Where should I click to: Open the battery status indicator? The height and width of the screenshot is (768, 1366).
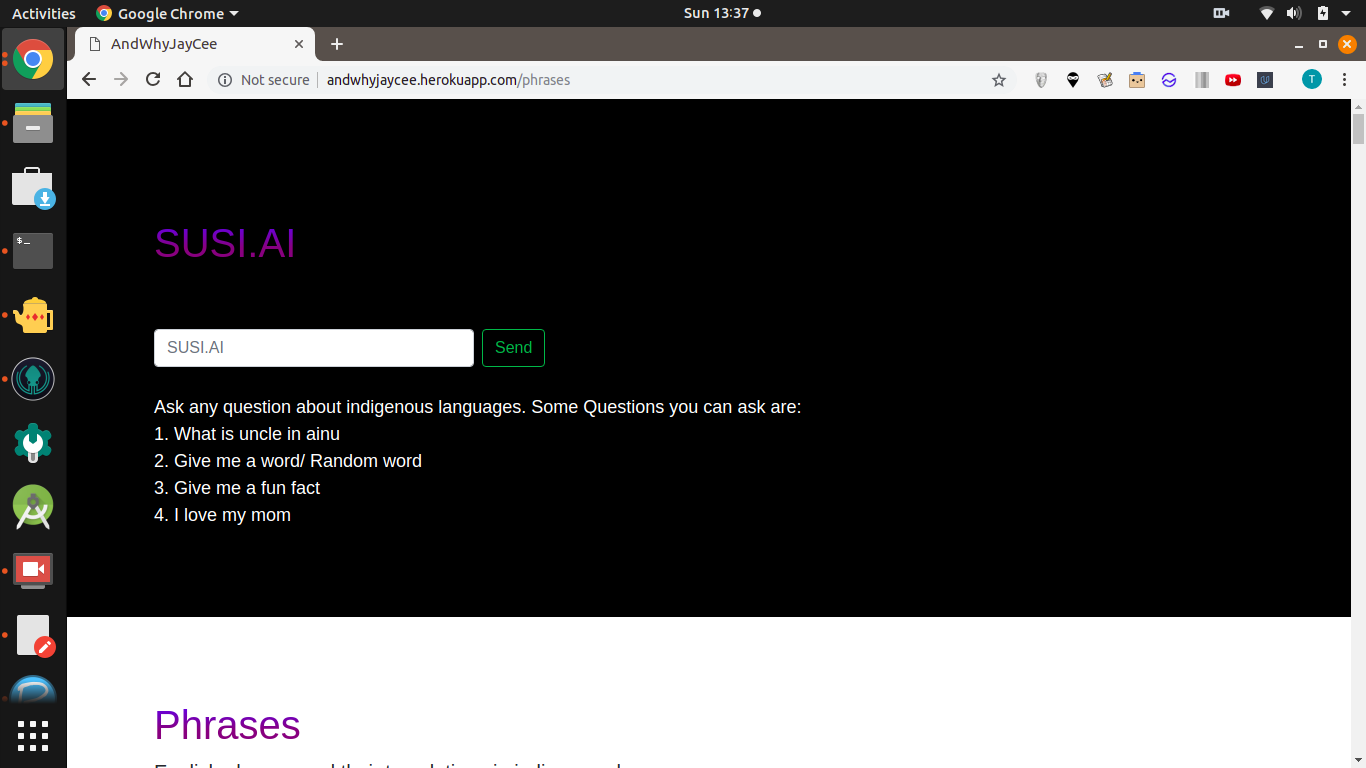tap(1323, 13)
